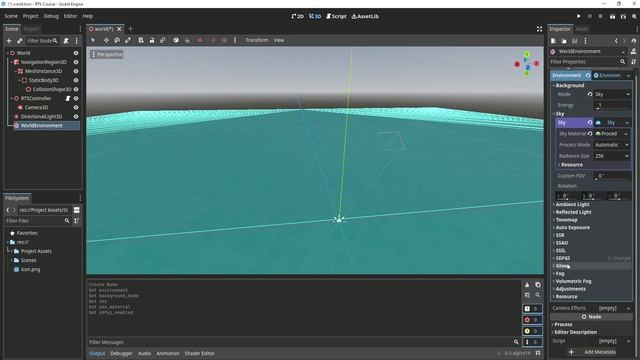Hide the DirectionalLight3D node
This screenshot has width=640, height=360.
[76, 116]
